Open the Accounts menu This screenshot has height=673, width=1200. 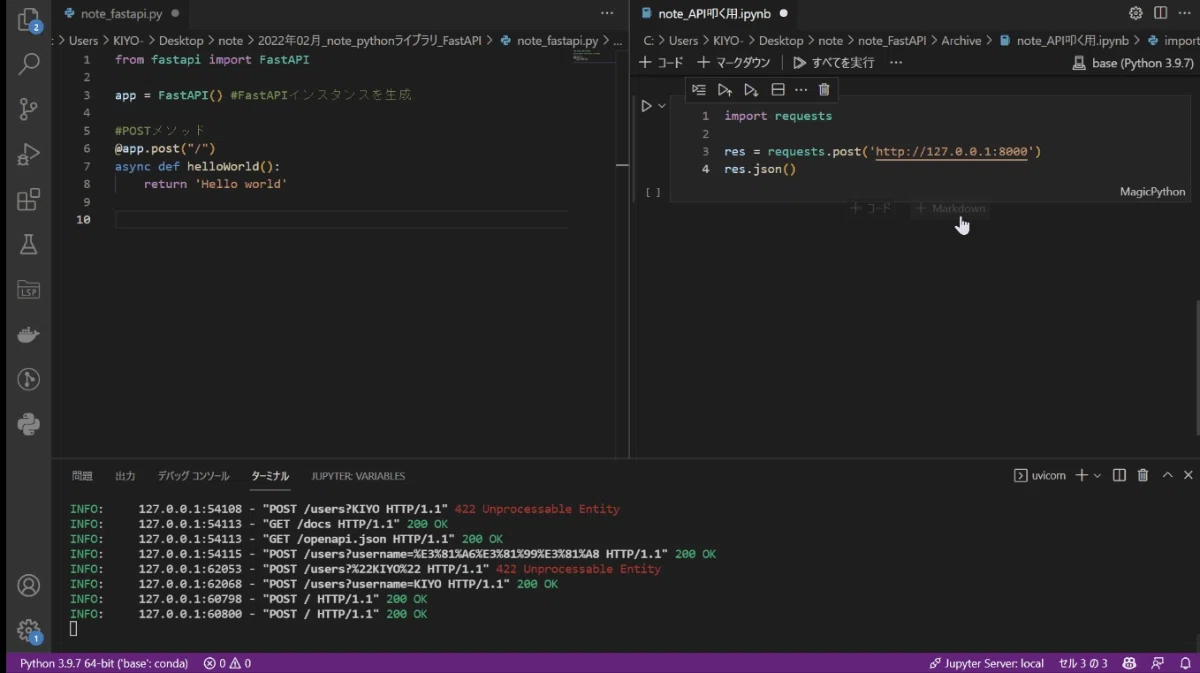pos(29,585)
